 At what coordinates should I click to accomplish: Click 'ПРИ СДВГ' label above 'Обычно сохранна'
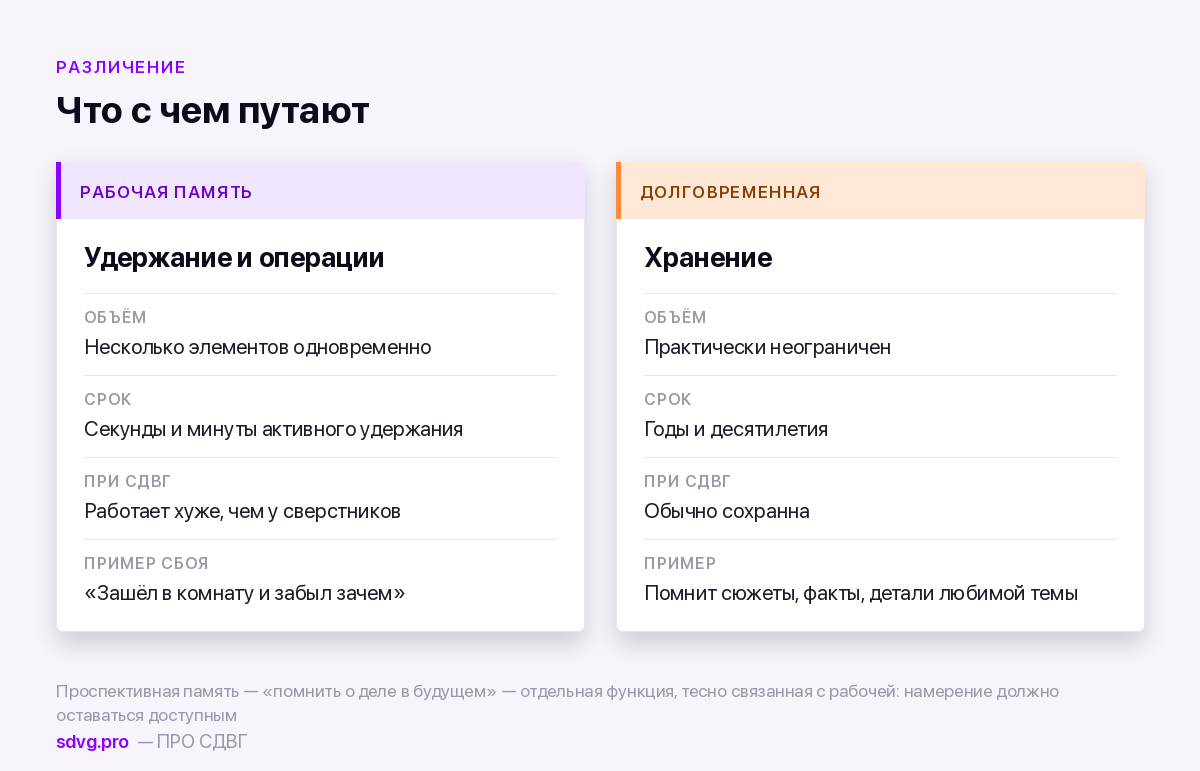pos(688,482)
